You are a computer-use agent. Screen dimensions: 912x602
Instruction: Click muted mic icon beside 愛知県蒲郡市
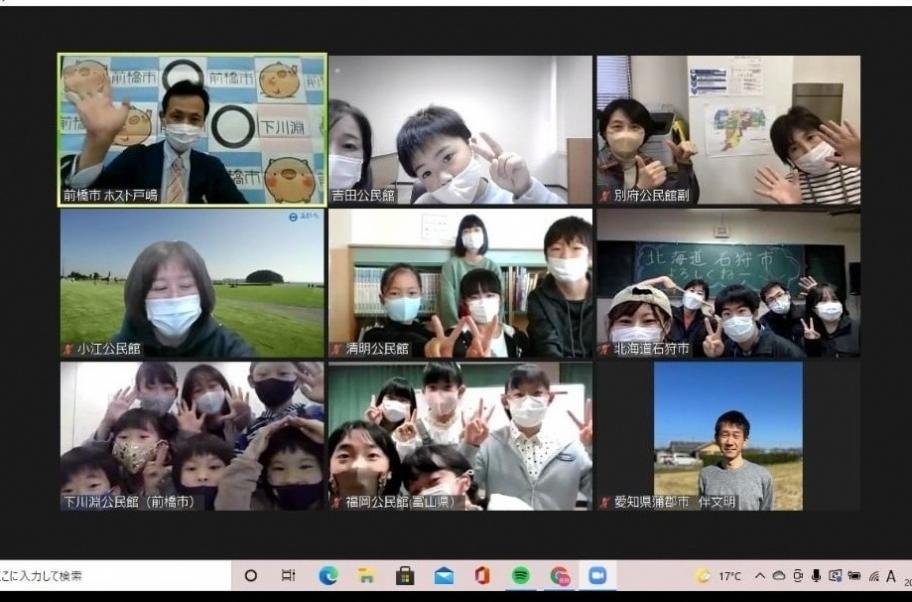605,503
